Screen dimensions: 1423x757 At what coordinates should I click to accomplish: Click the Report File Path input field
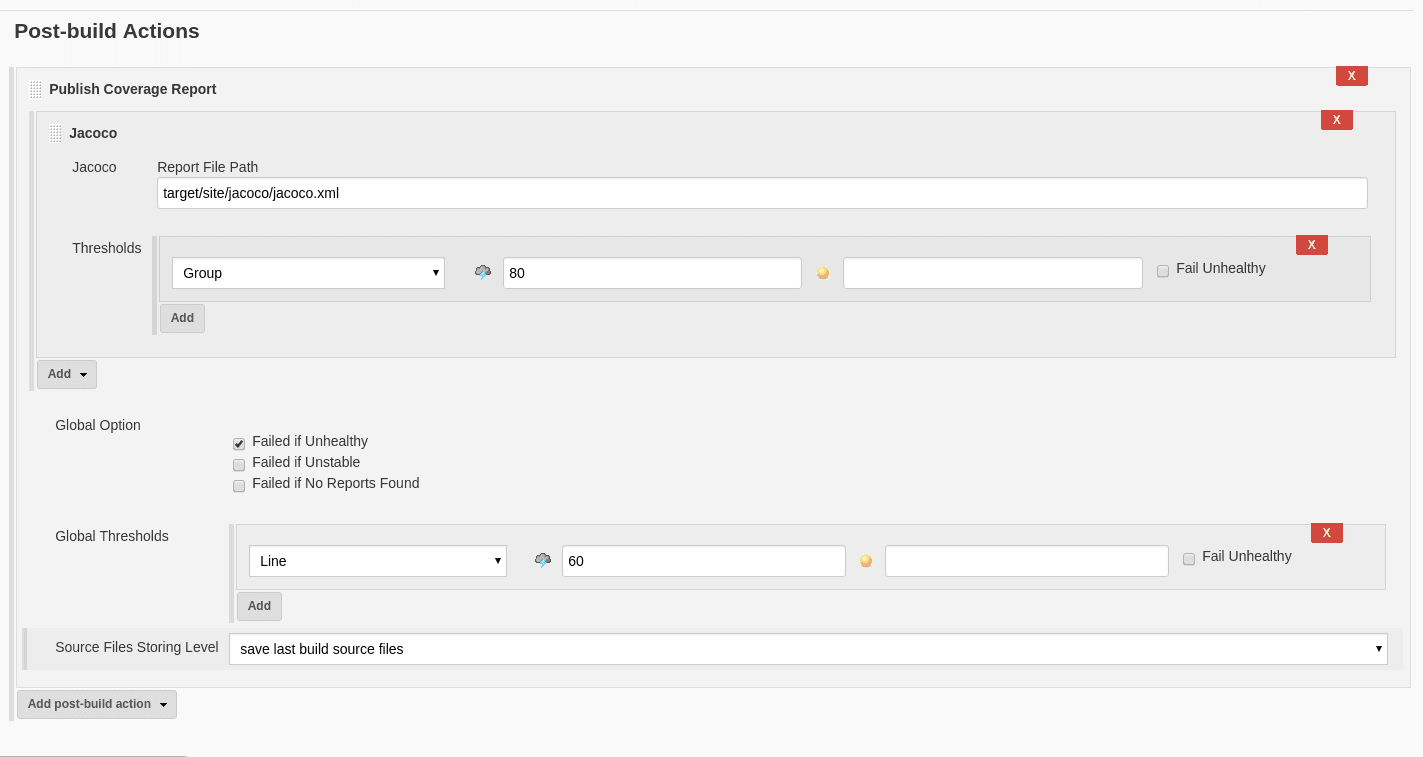click(x=761, y=192)
